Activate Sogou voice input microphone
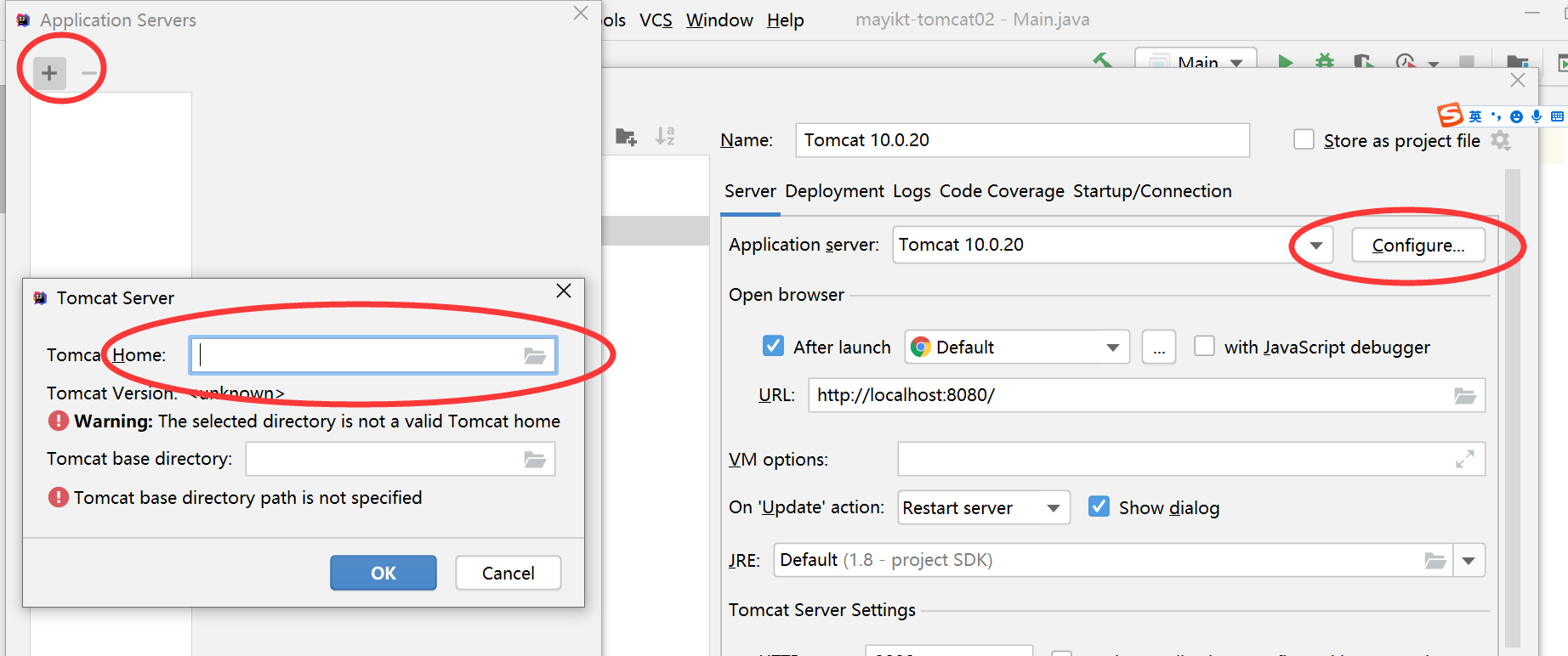The width and height of the screenshot is (1568, 656). (1537, 116)
